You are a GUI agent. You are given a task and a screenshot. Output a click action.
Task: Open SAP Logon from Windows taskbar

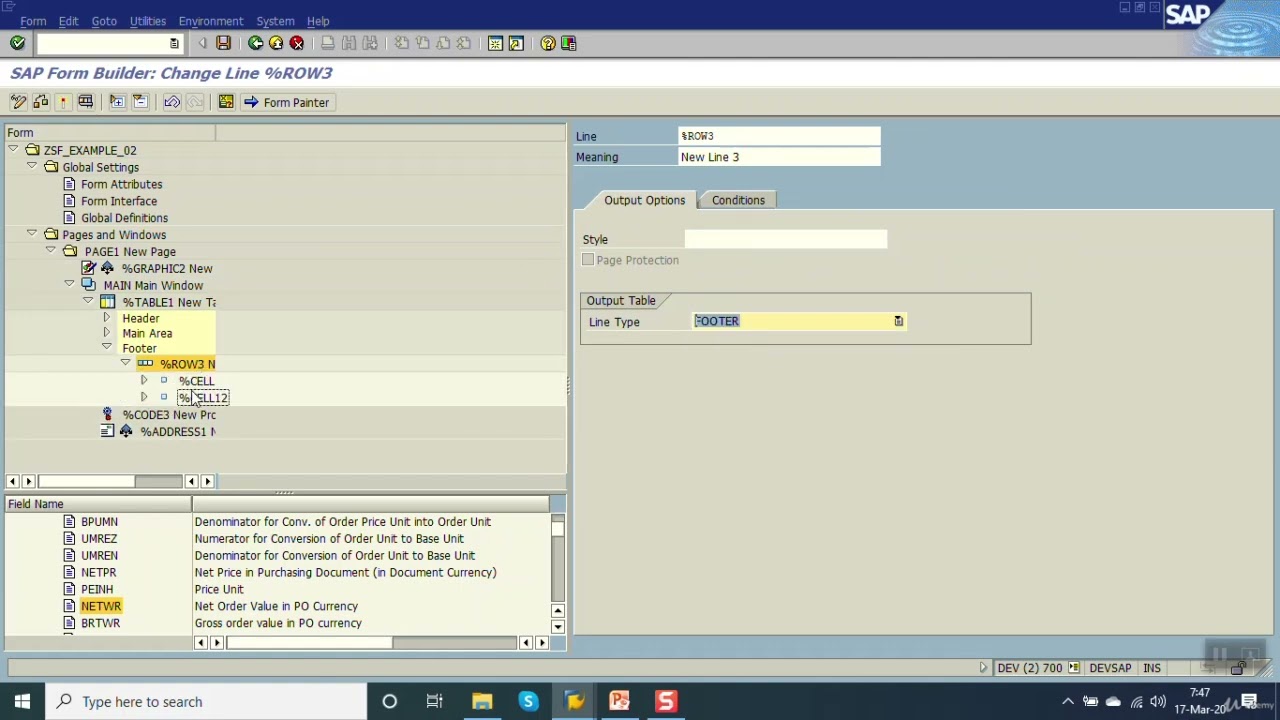click(x=575, y=701)
